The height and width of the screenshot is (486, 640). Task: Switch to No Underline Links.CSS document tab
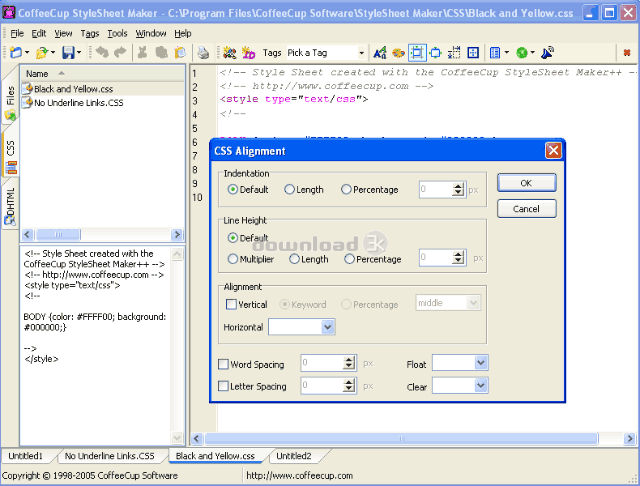109,455
